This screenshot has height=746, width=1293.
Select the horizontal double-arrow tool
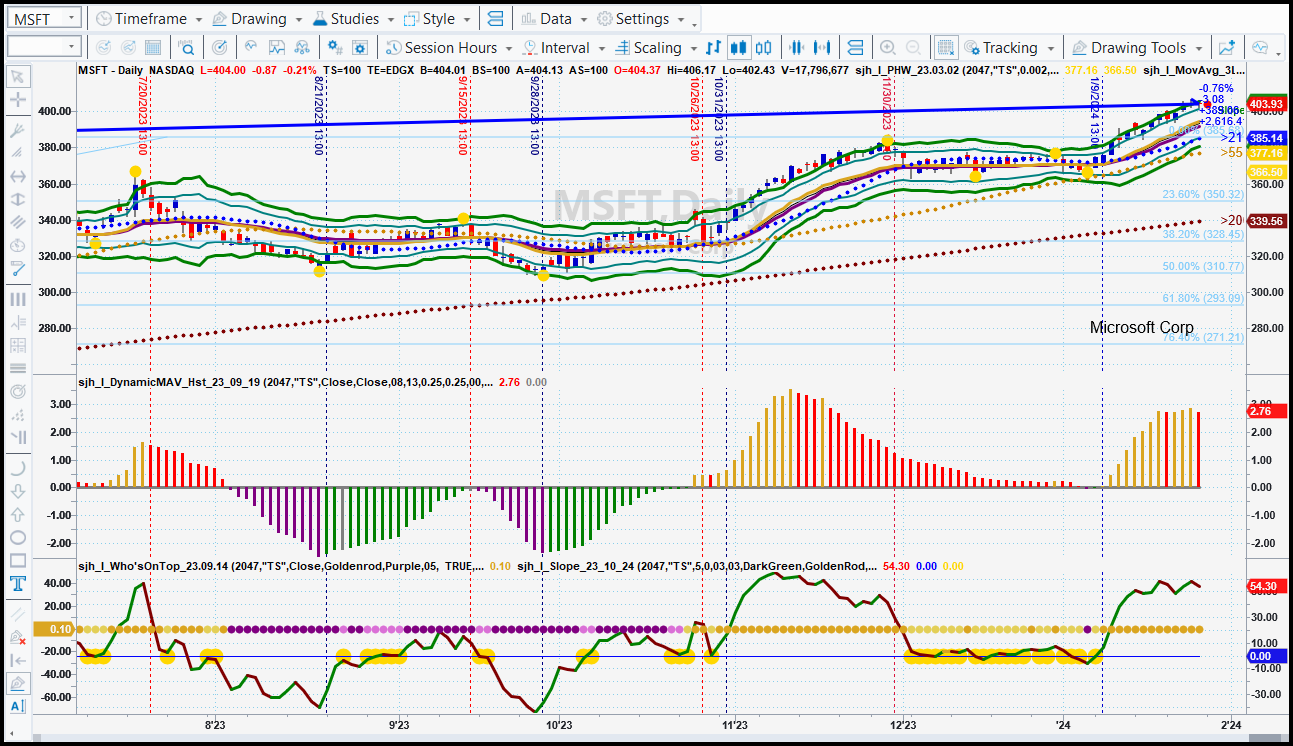tap(17, 176)
